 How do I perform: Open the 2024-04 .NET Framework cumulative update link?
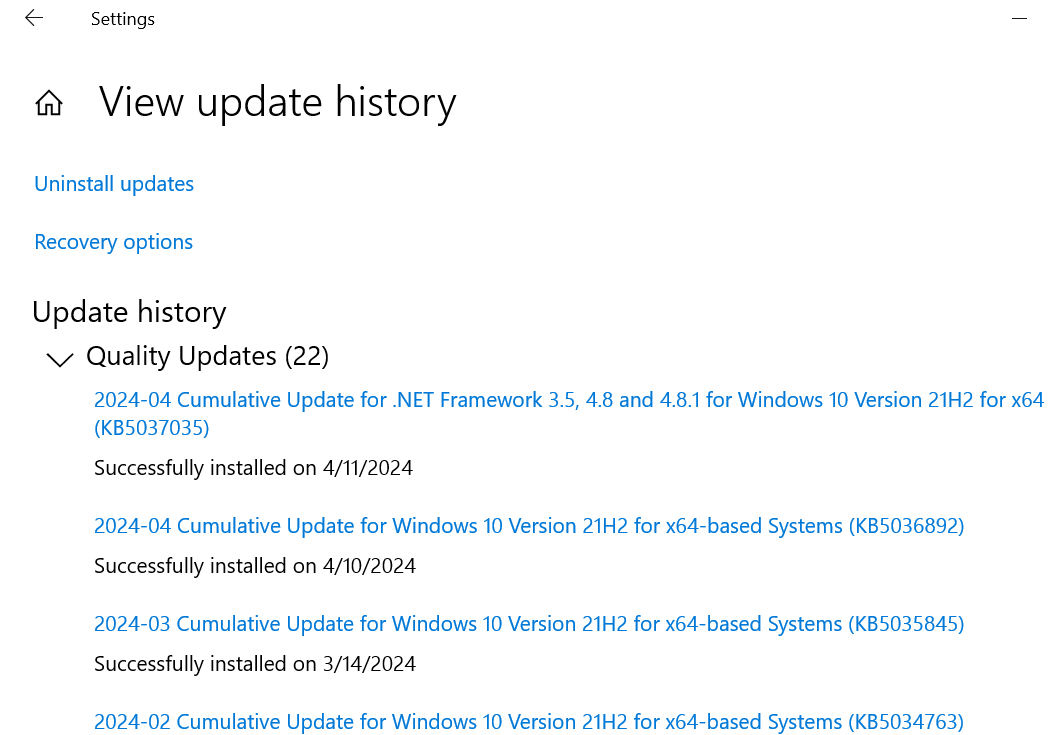(569, 413)
